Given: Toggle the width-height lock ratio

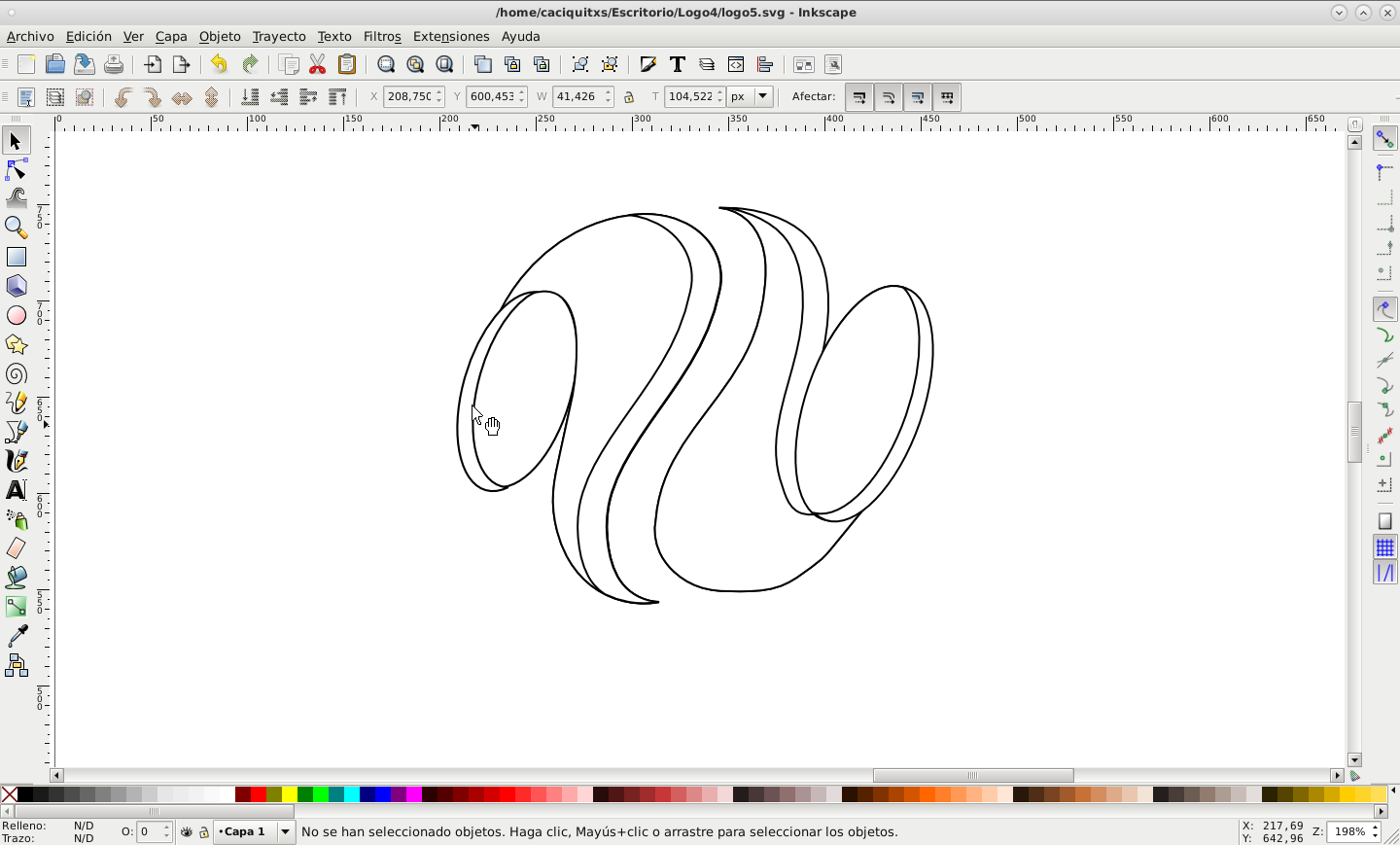Looking at the screenshot, I should coord(629,97).
